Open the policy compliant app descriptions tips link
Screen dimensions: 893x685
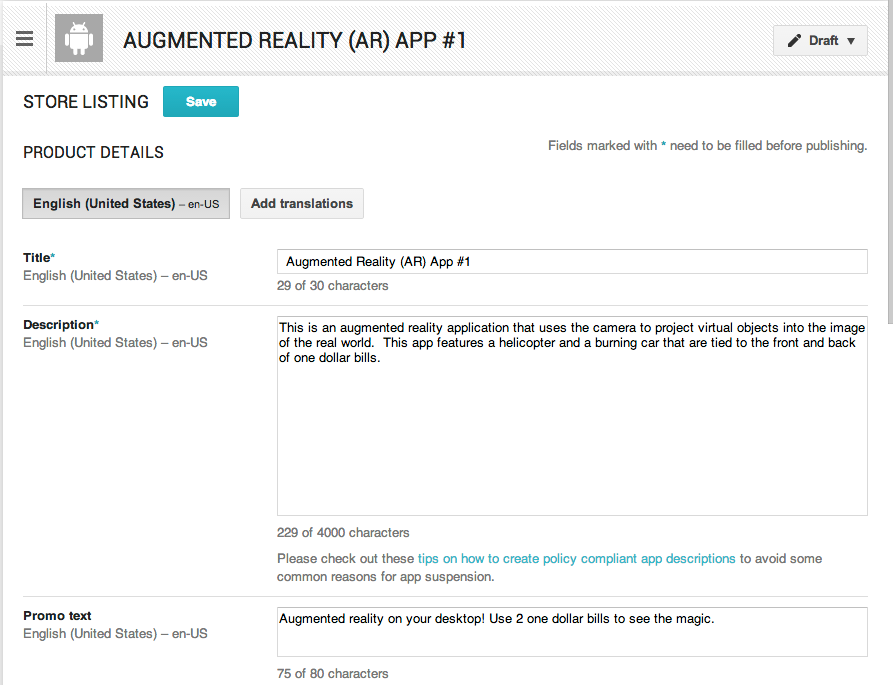pyautogui.click(x=576, y=559)
